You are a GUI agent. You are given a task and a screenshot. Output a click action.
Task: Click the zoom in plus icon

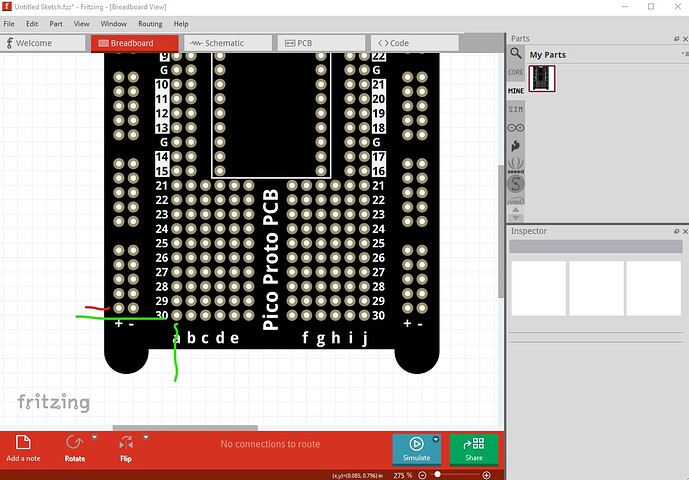click(486, 475)
